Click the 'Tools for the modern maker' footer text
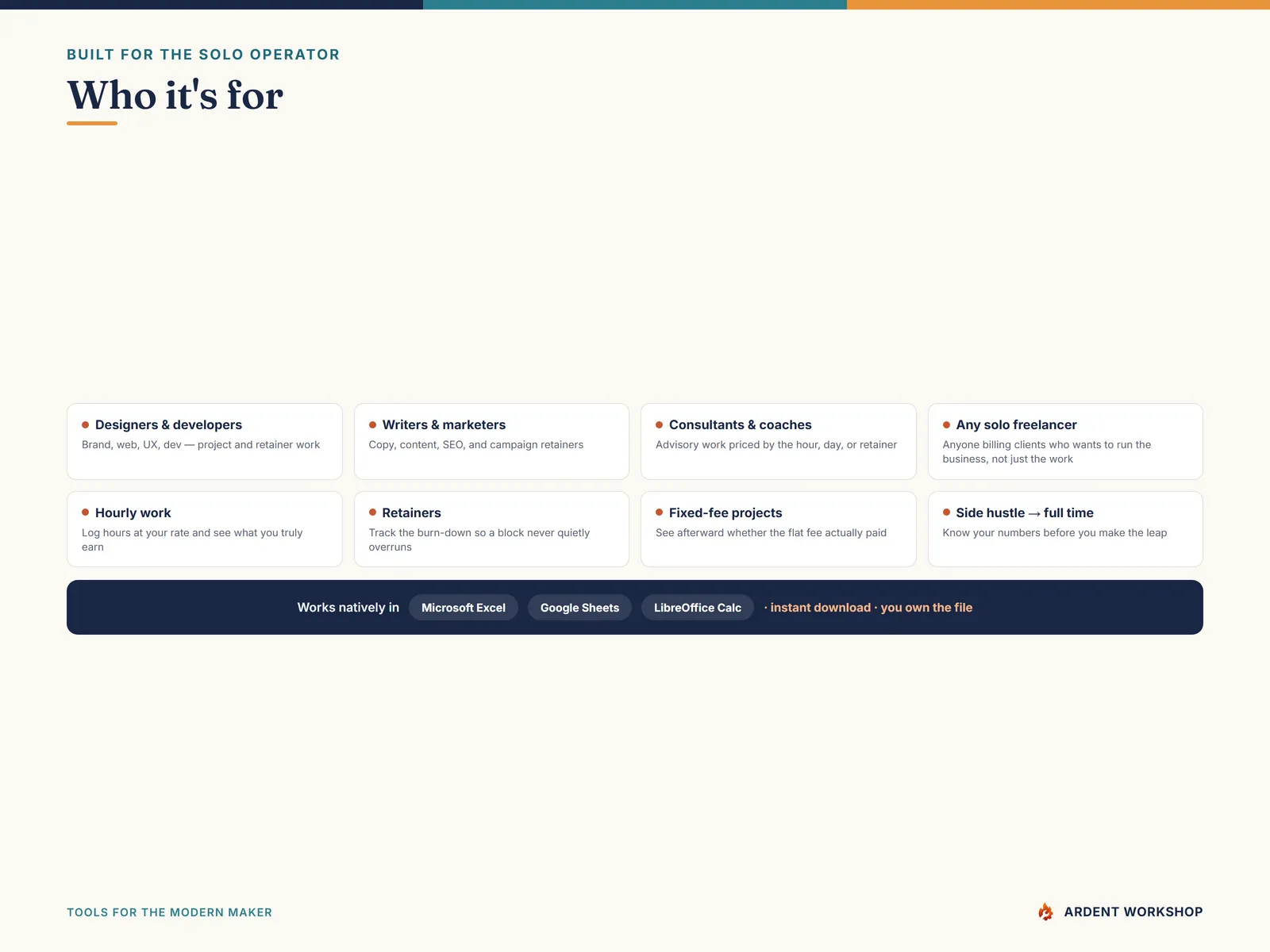1270x952 pixels. point(169,912)
